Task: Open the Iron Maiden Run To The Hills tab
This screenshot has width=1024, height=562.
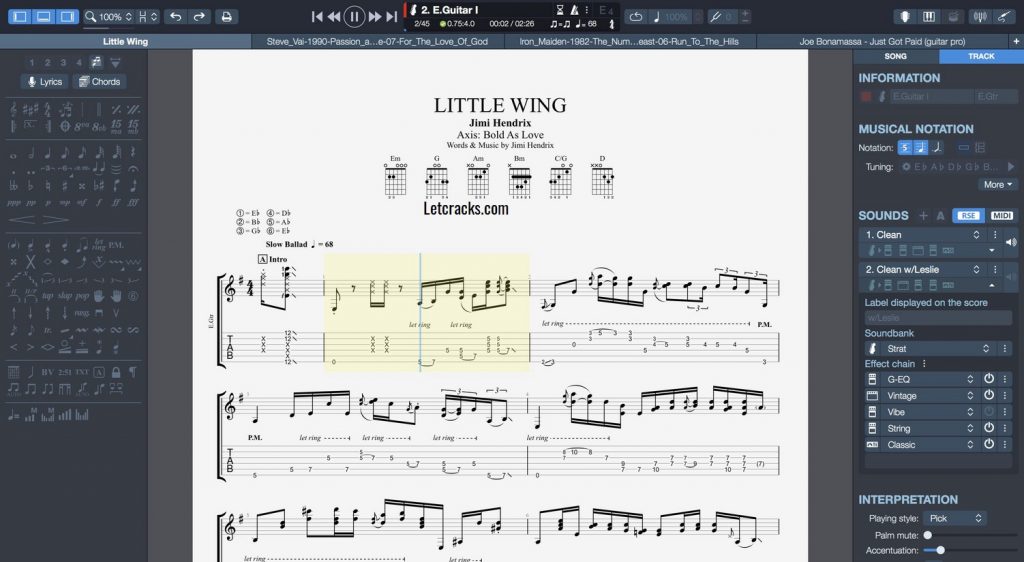Action: tap(629, 41)
